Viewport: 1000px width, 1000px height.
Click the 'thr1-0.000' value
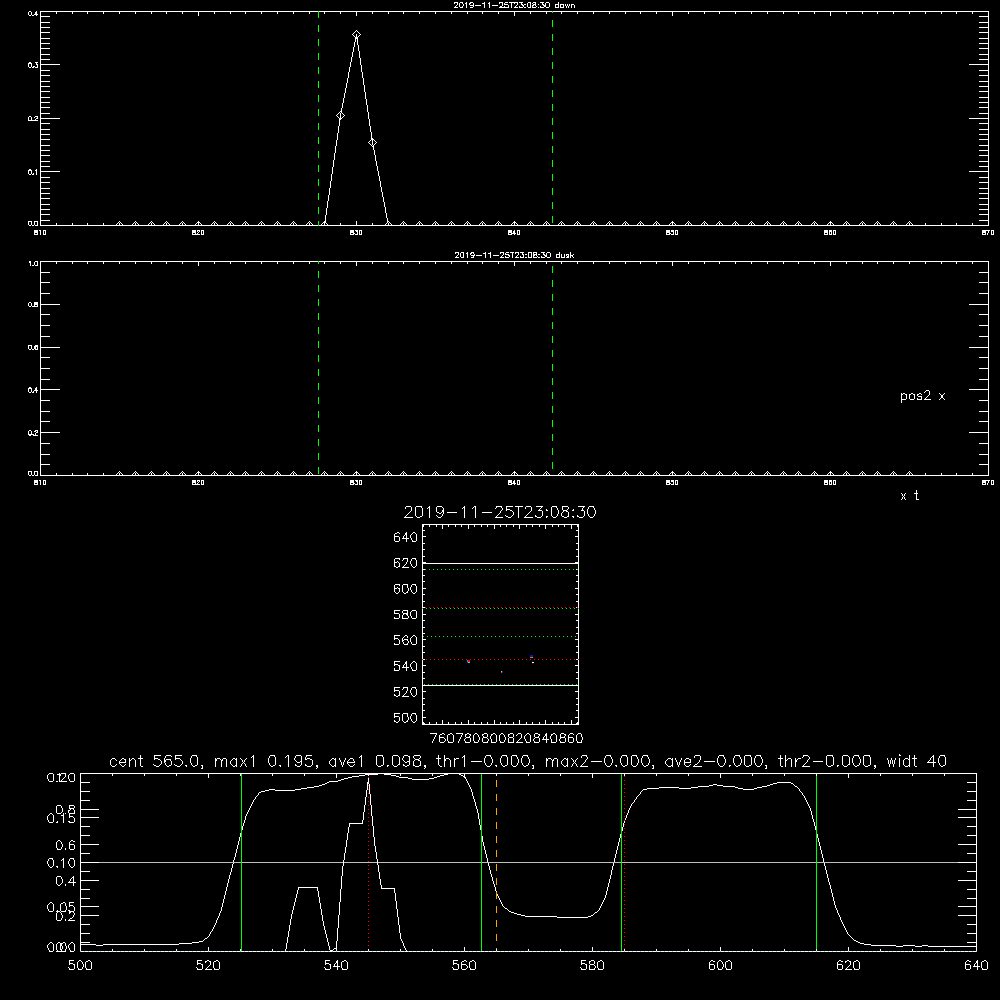483,761
